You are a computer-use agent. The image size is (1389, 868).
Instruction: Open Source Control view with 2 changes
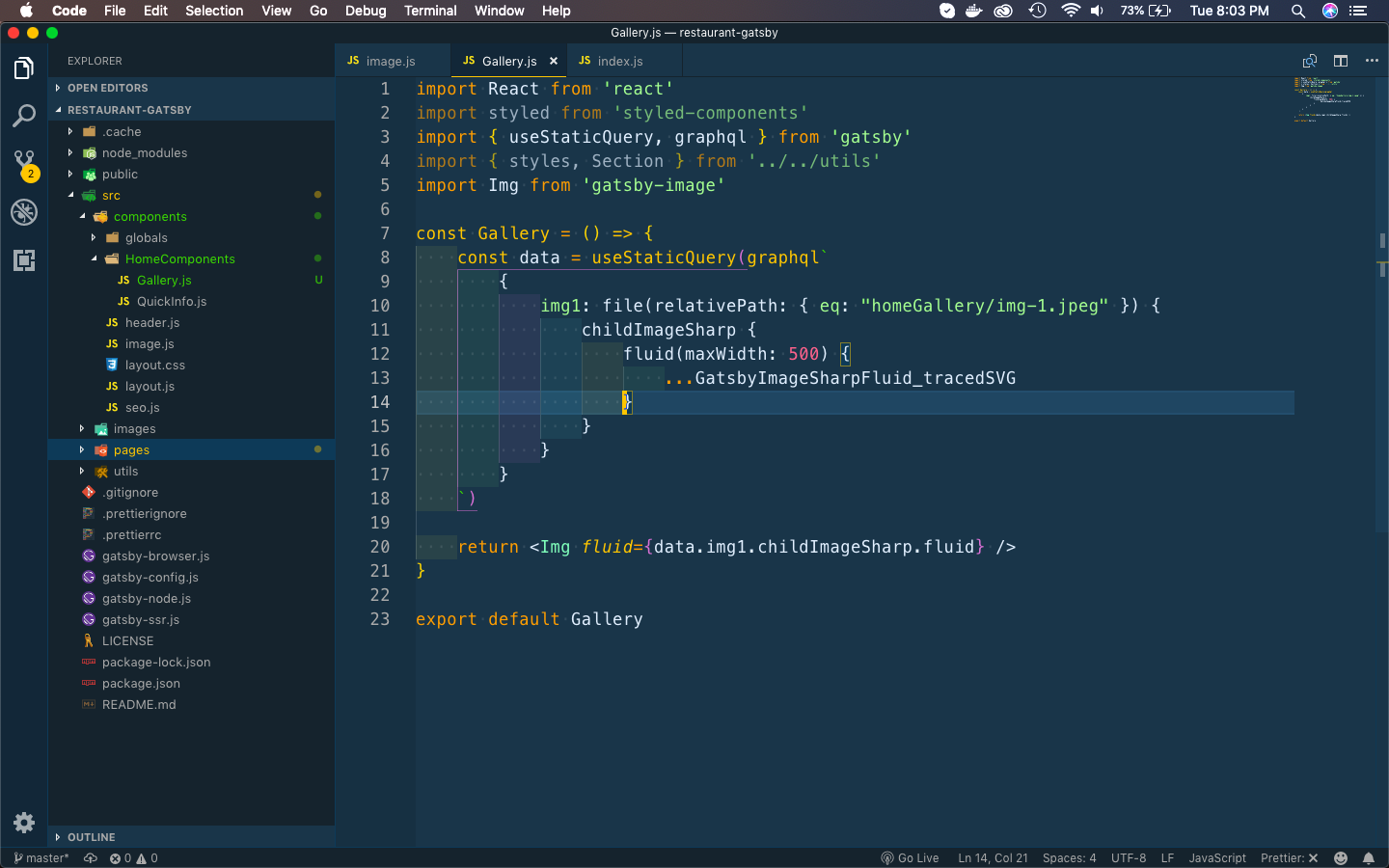(24, 164)
